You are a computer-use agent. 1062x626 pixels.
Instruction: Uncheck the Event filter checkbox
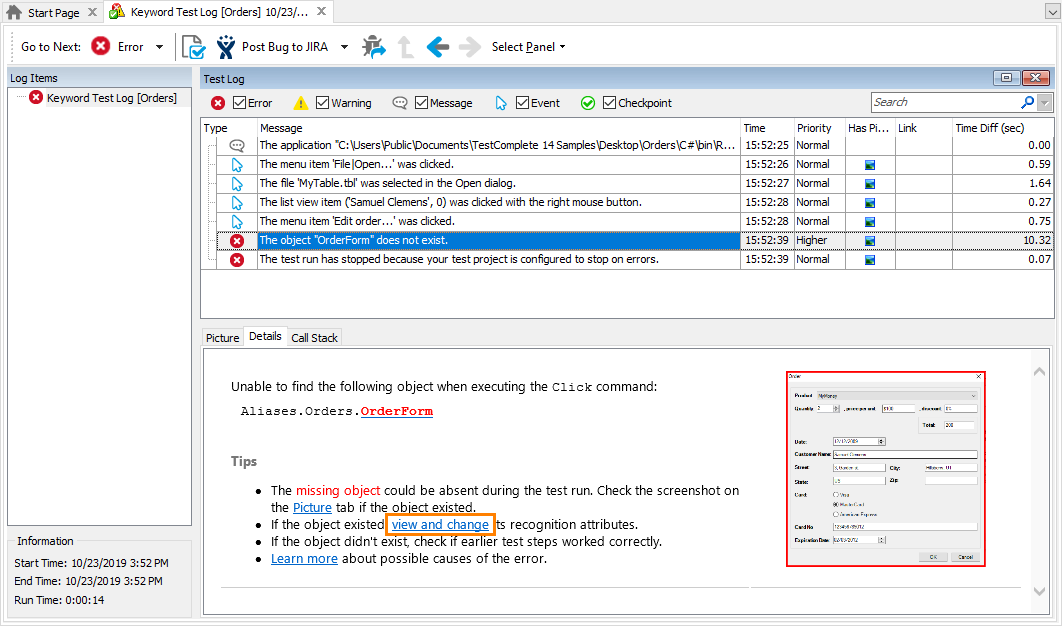(x=522, y=102)
